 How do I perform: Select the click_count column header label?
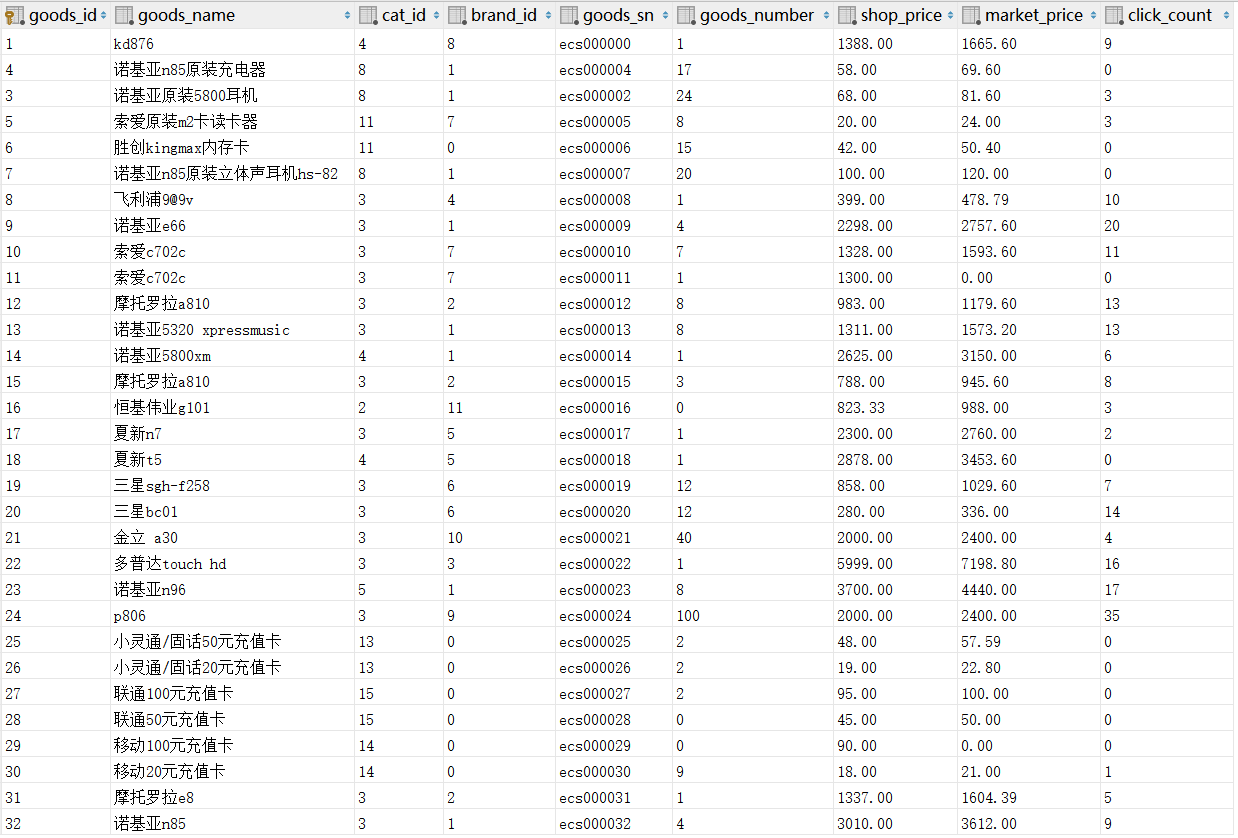(x=1170, y=15)
